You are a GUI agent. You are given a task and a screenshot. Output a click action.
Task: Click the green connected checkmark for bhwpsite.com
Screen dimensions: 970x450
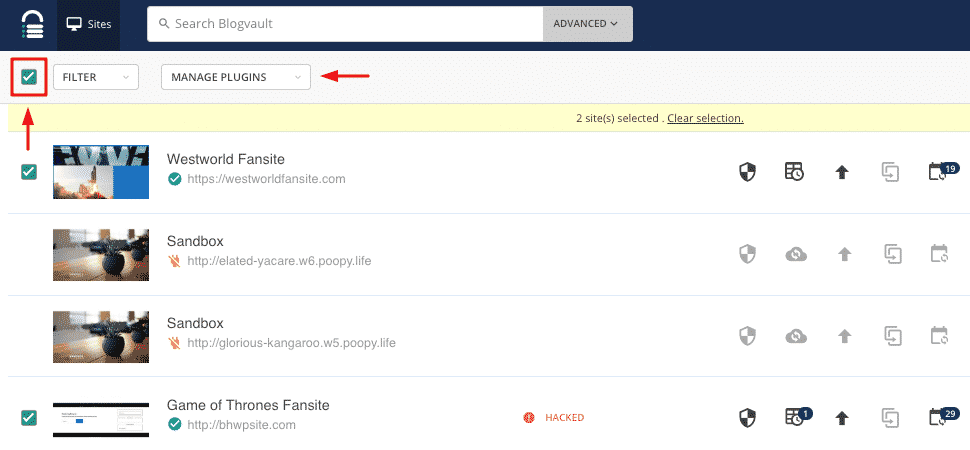pos(175,424)
